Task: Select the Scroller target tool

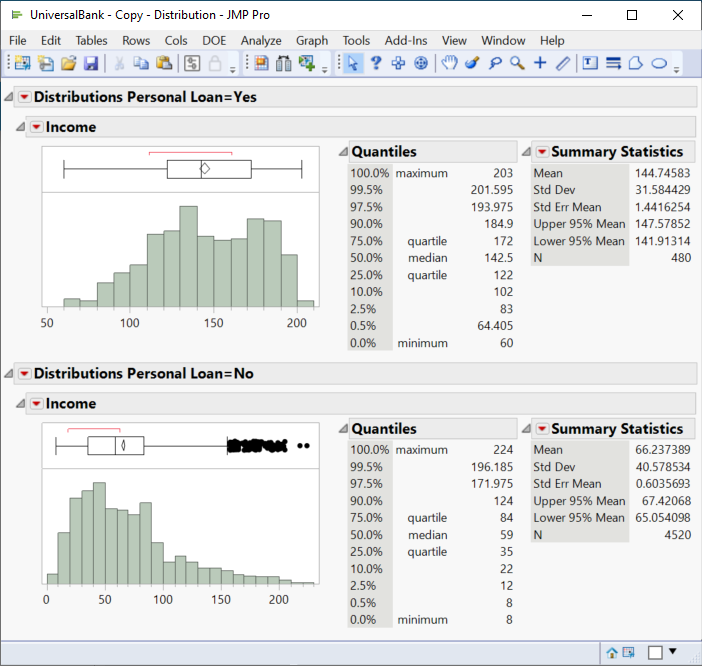Action: pos(421,63)
